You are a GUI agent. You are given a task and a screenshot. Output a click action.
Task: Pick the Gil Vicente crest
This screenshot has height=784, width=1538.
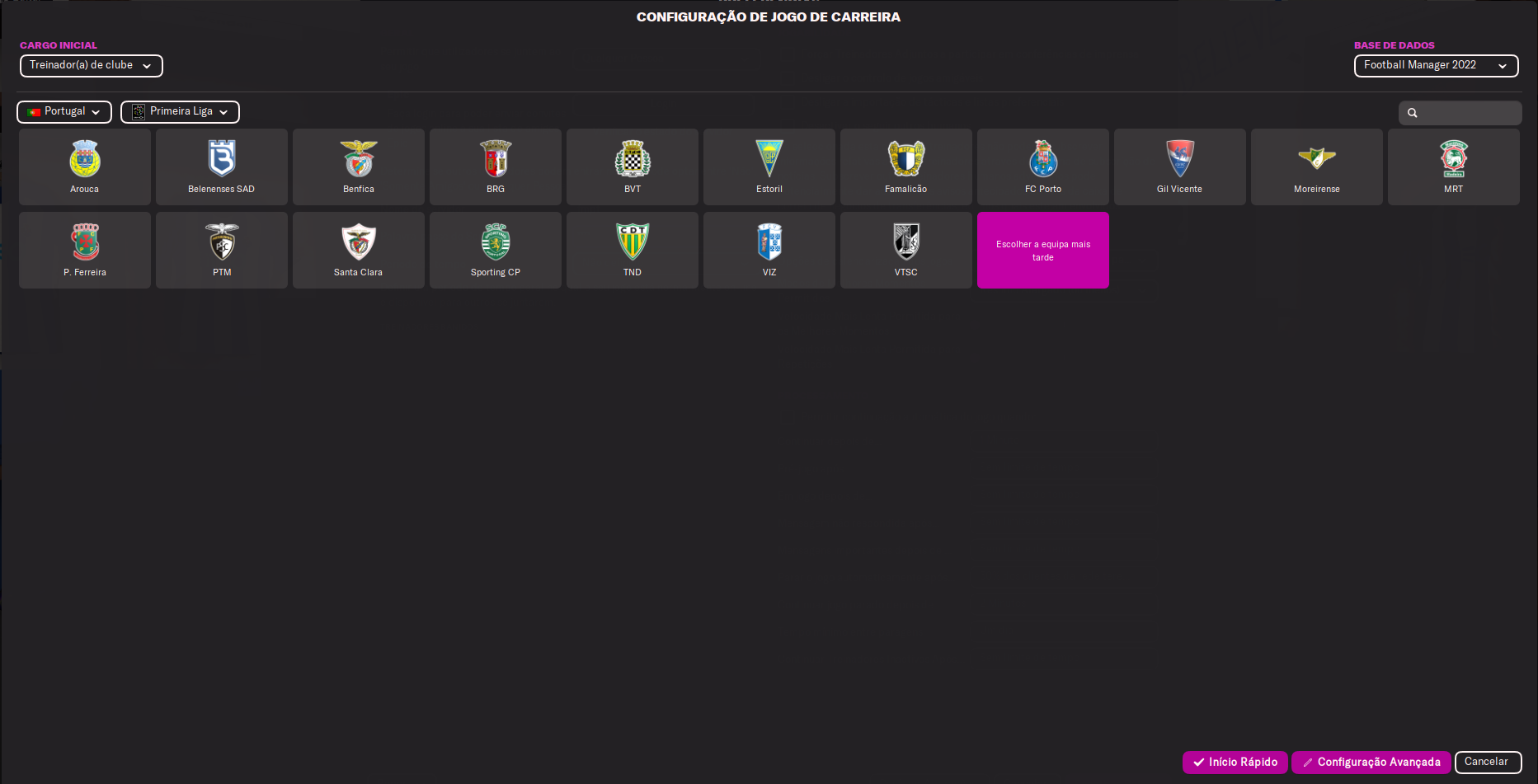pos(1180,158)
